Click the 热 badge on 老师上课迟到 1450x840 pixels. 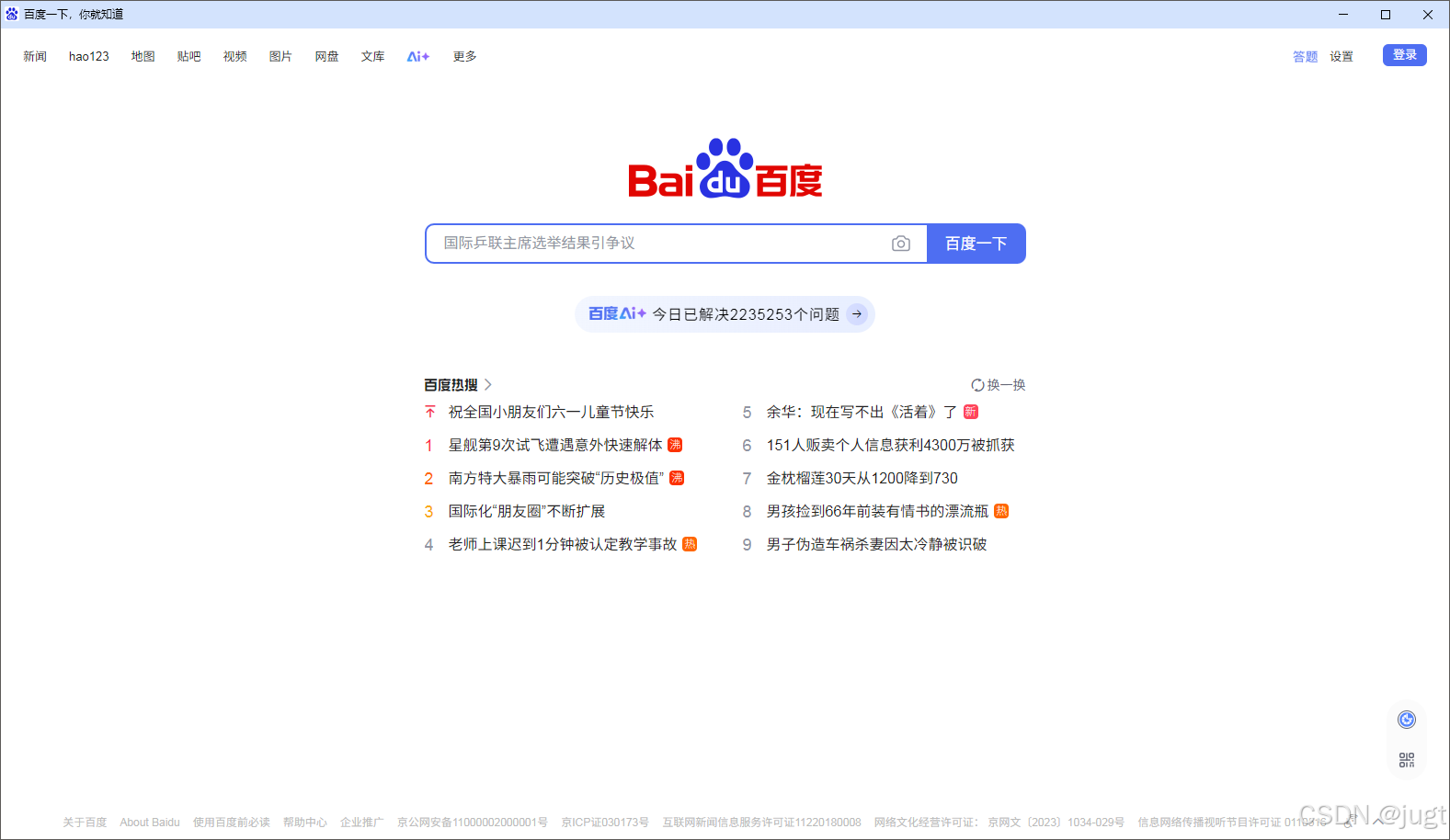tap(690, 544)
